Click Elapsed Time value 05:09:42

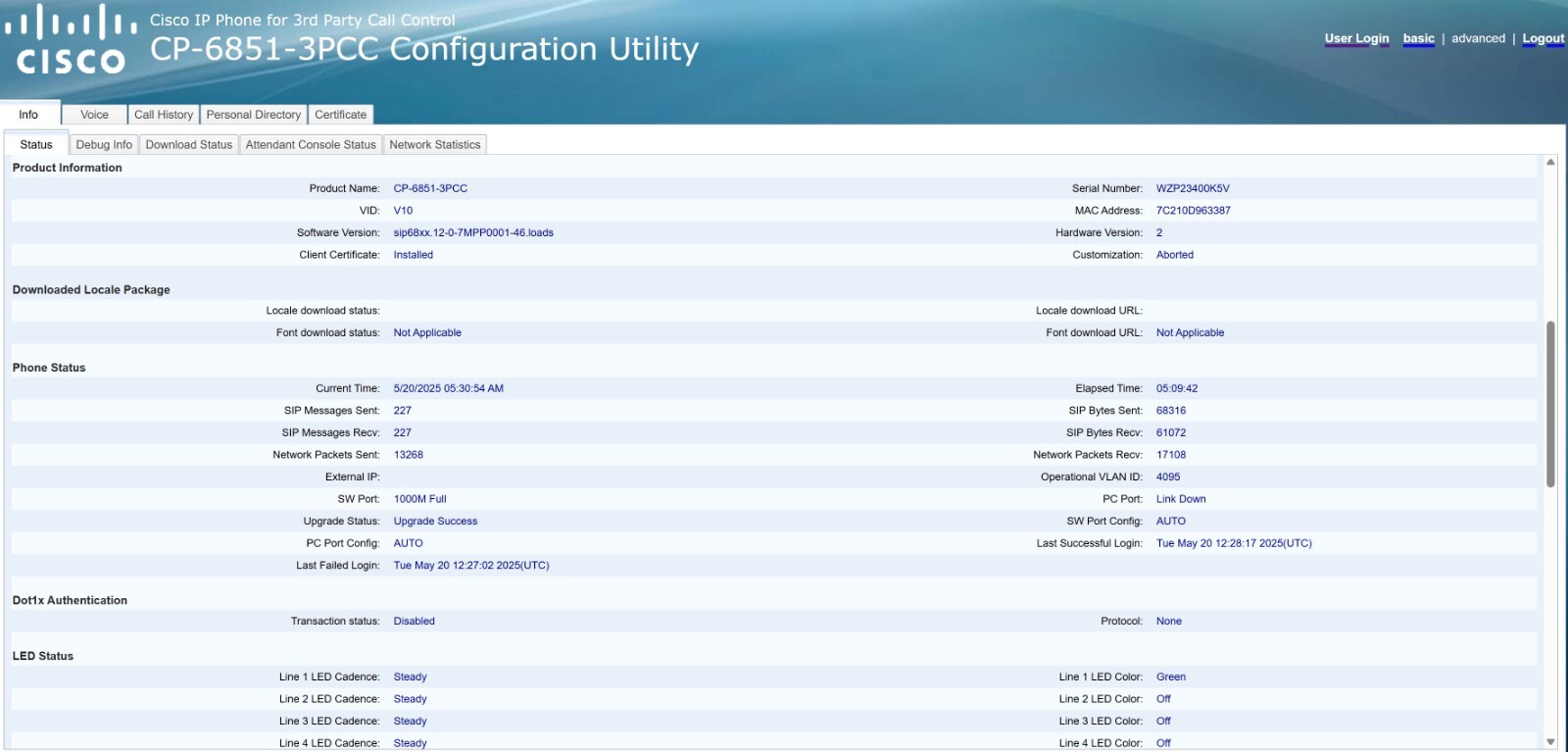point(1176,388)
